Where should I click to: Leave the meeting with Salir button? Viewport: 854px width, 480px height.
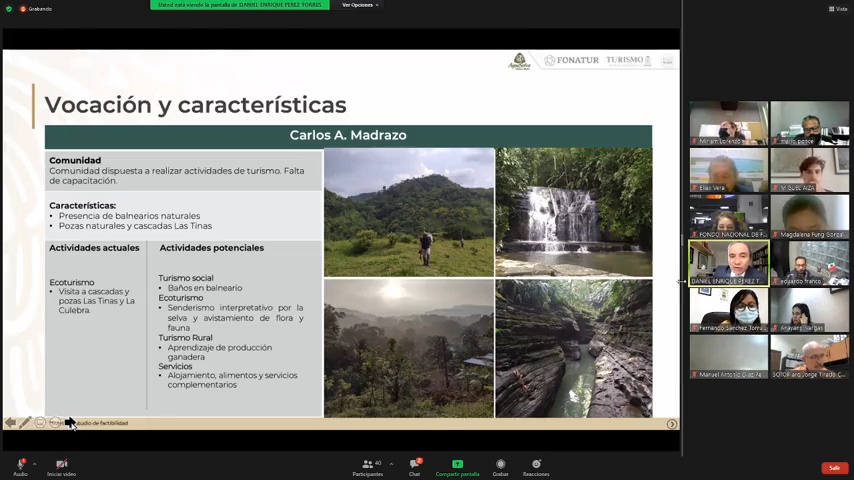tap(834, 468)
